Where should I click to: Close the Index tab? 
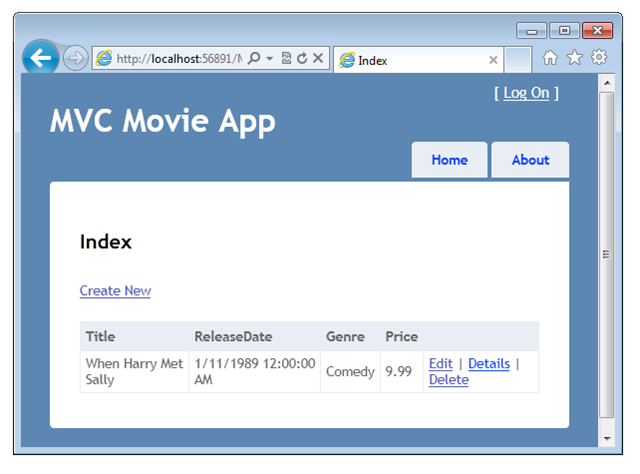click(x=493, y=60)
